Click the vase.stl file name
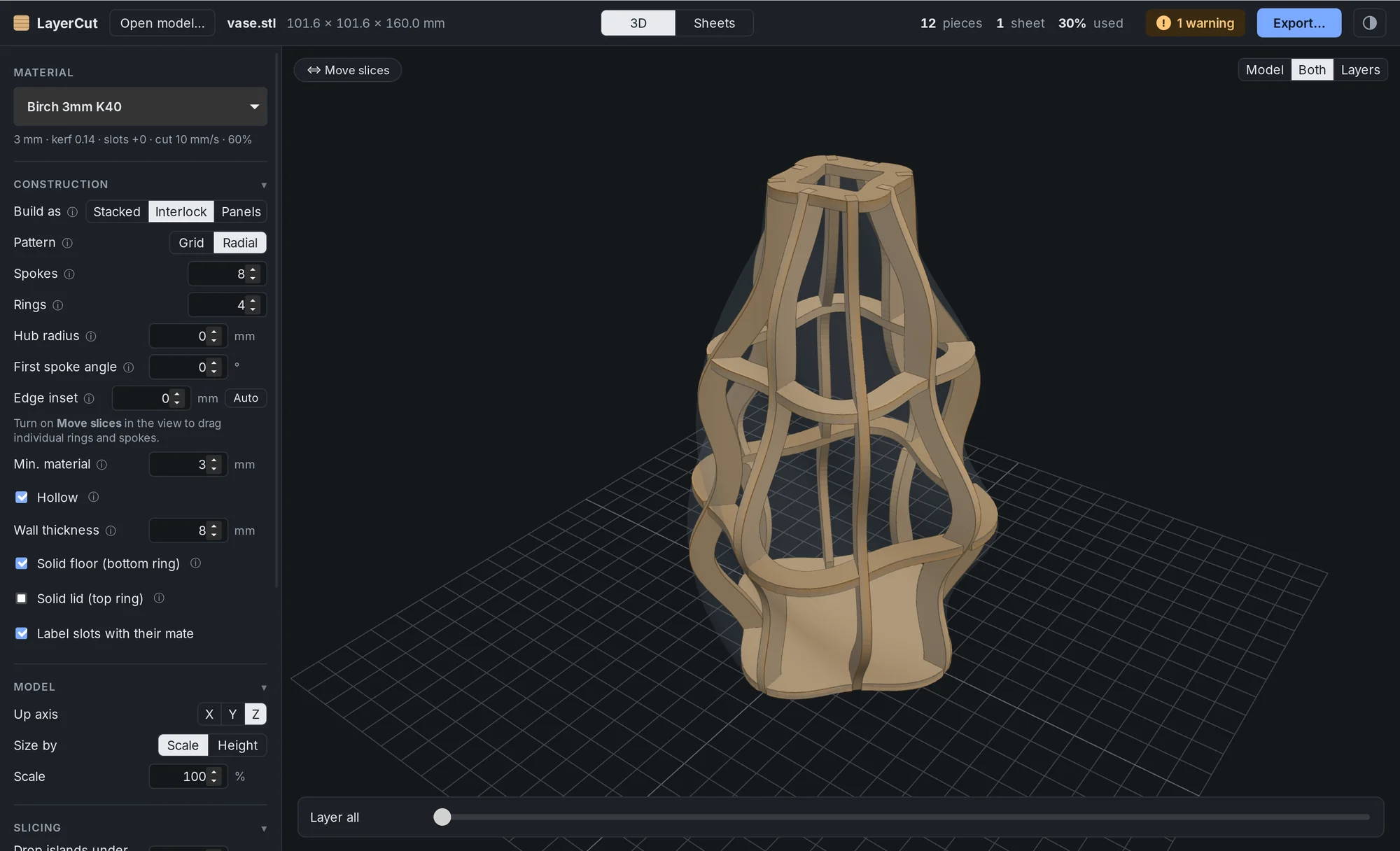 pos(251,23)
